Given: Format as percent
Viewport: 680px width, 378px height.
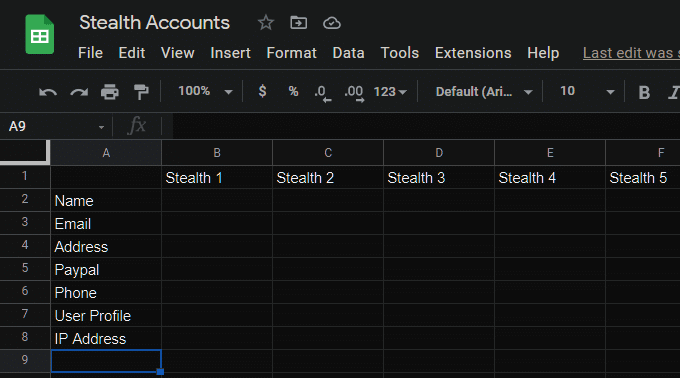Looking at the screenshot, I should 294,91.
